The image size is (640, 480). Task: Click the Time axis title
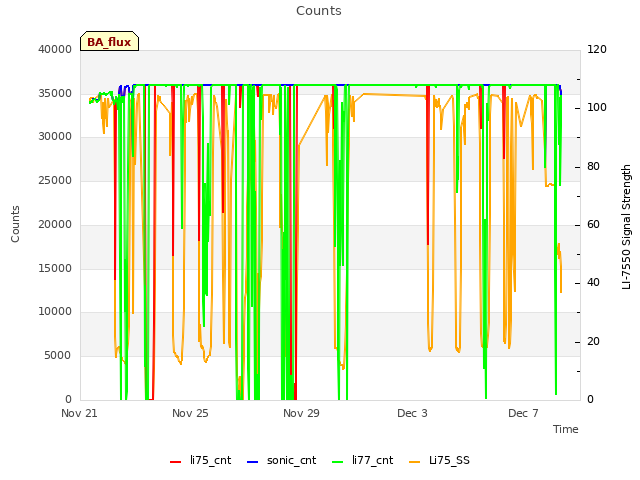(x=566, y=429)
